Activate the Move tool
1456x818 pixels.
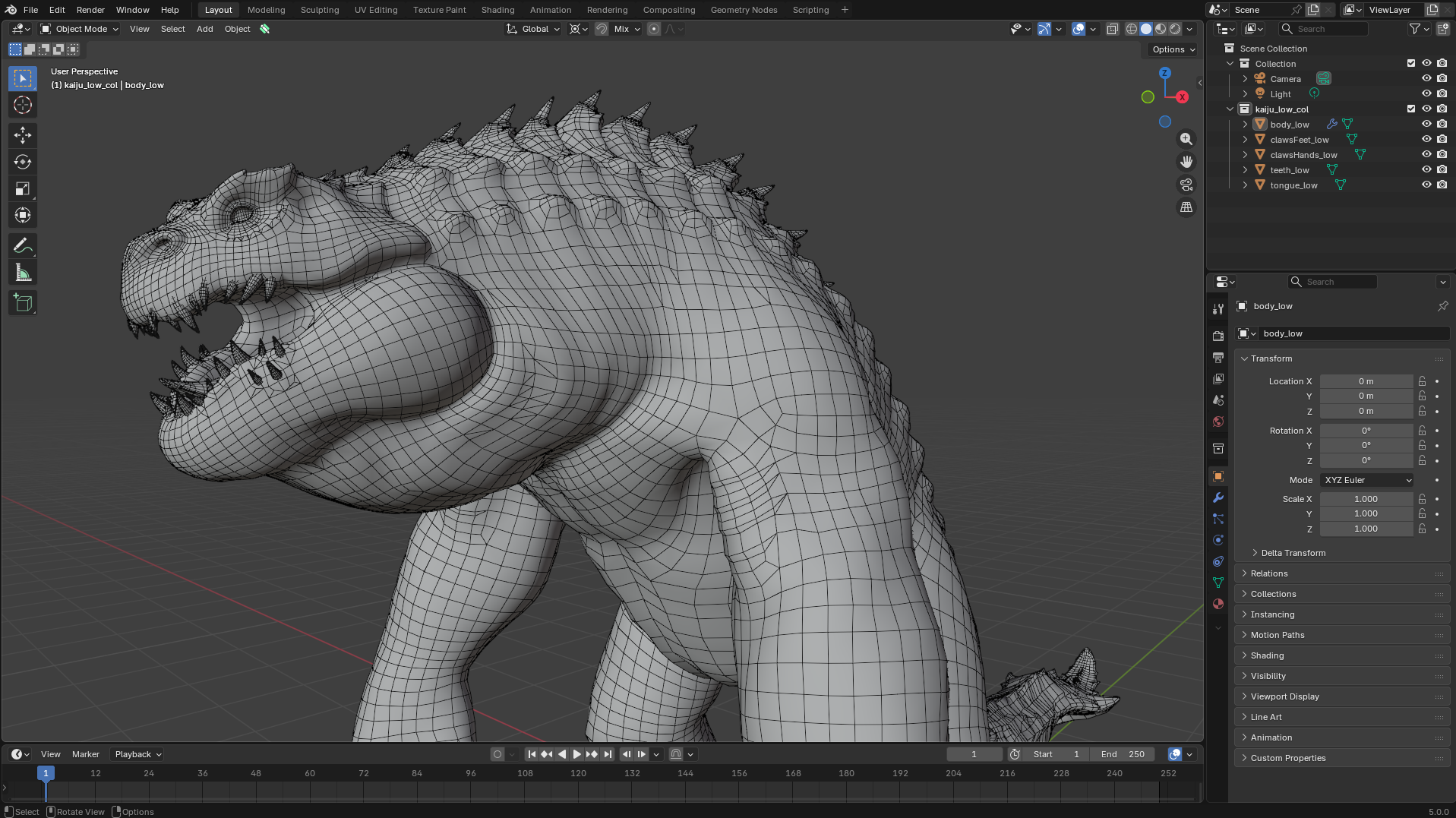point(23,135)
